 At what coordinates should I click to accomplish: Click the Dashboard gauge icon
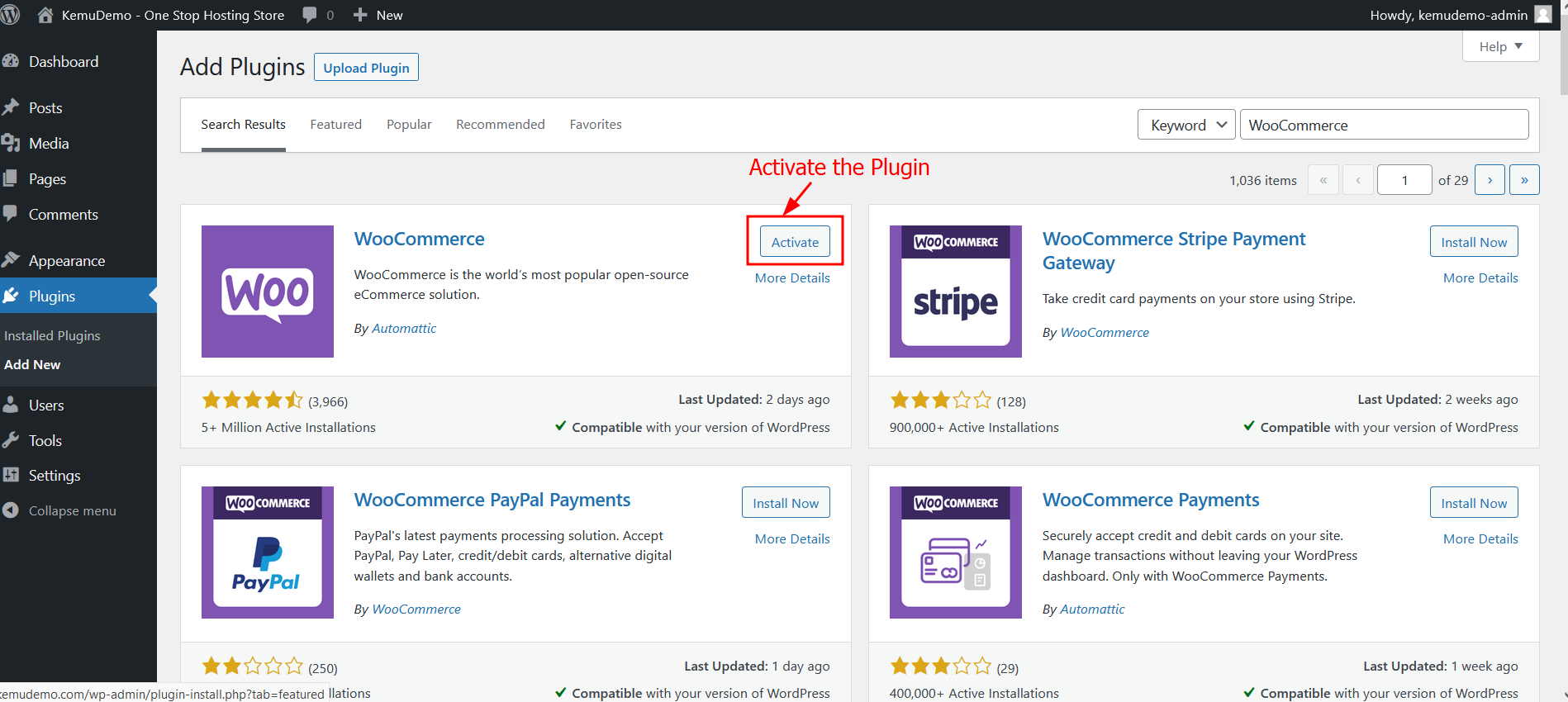[11, 61]
